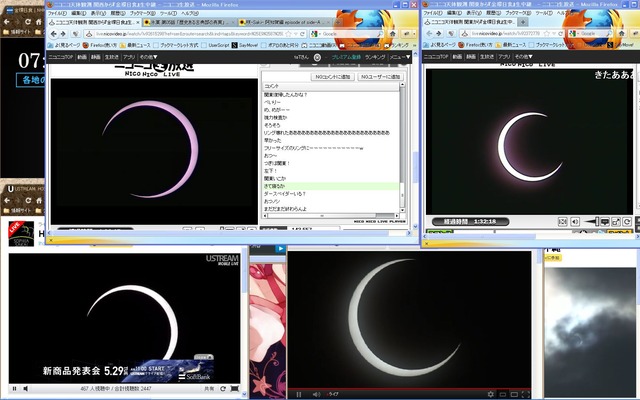Click the 各地 button in the NHK window
The width and height of the screenshot is (640, 400).
point(31,80)
